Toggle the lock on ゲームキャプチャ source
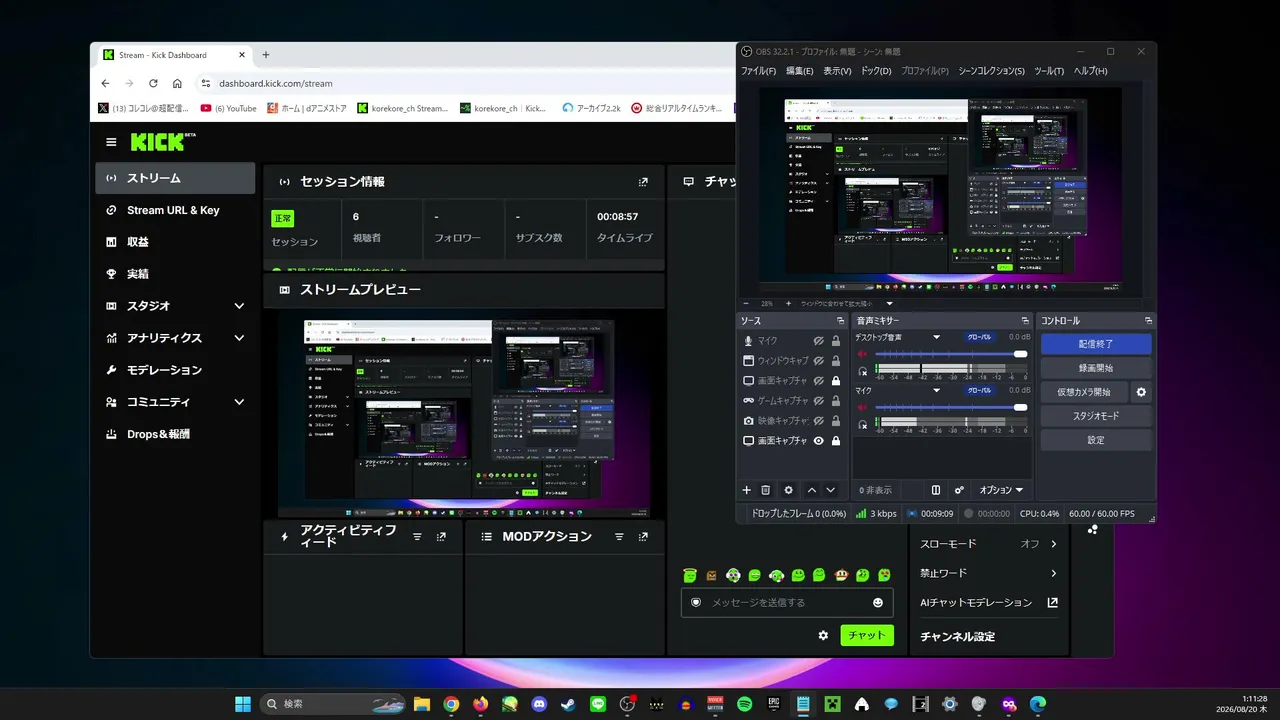 click(836, 400)
